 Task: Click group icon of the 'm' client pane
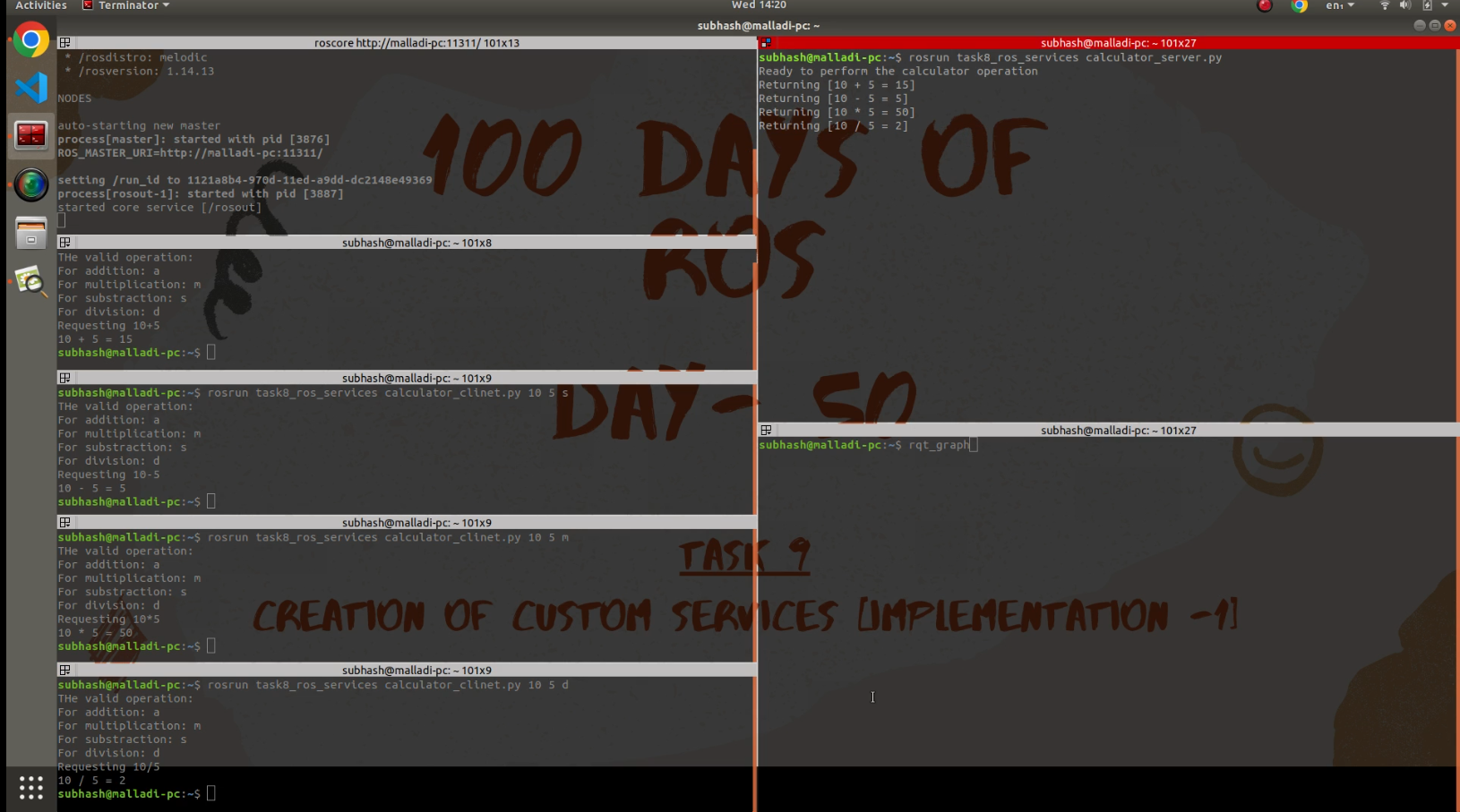coord(64,522)
